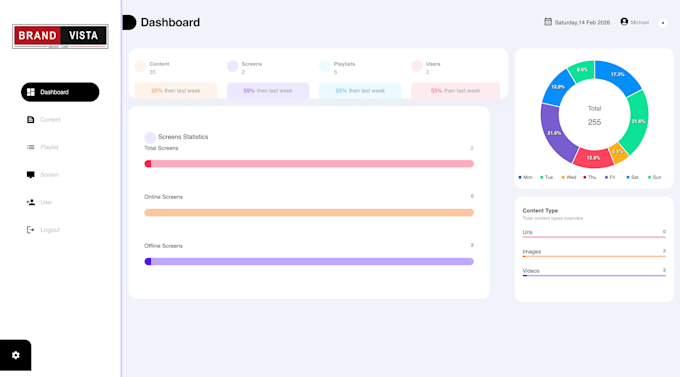This screenshot has width=680, height=377.
Task: Toggle the Sun legend entry
Action: (x=654, y=177)
